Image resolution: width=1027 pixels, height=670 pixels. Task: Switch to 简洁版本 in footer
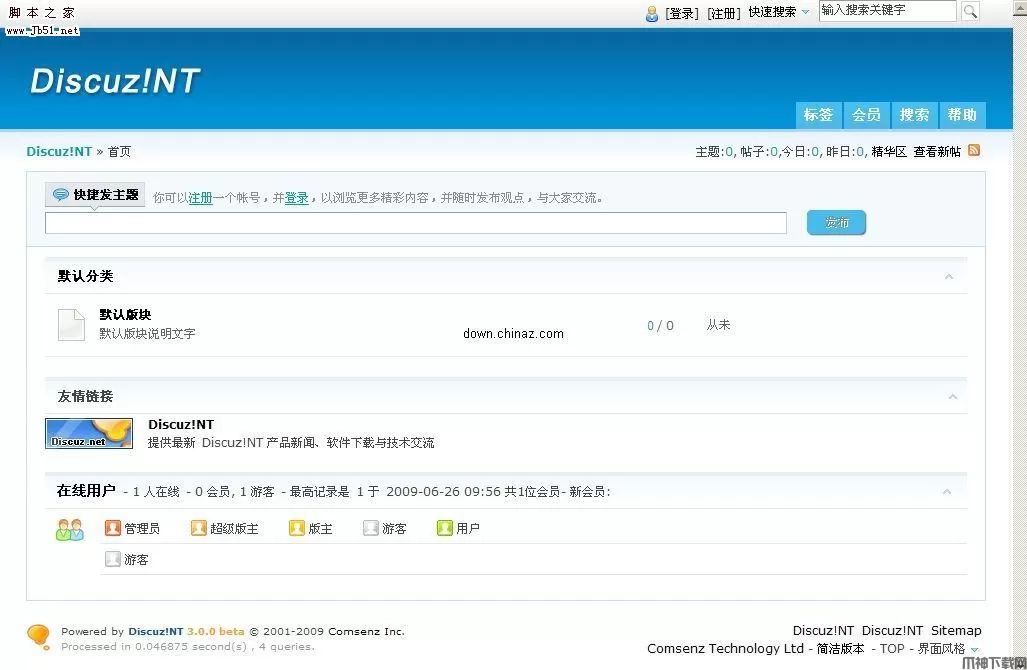pos(840,648)
